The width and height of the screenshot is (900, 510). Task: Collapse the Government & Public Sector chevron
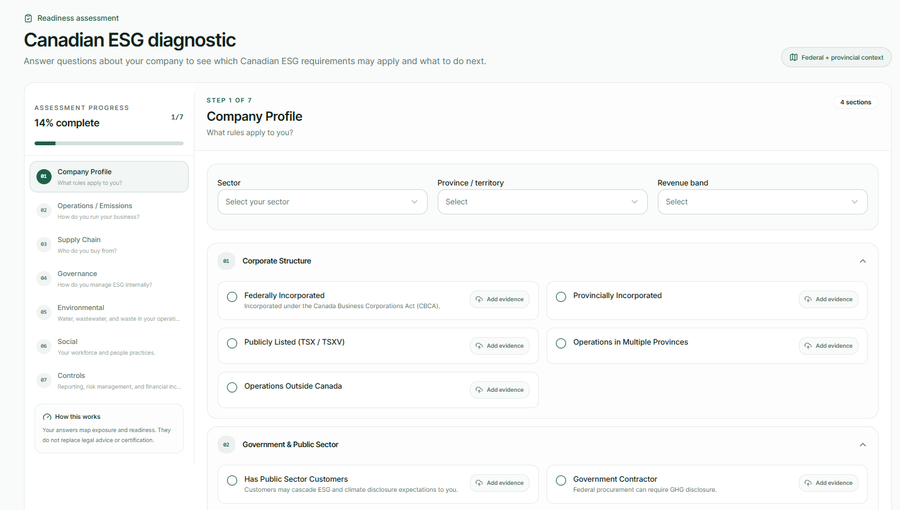click(862, 445)
